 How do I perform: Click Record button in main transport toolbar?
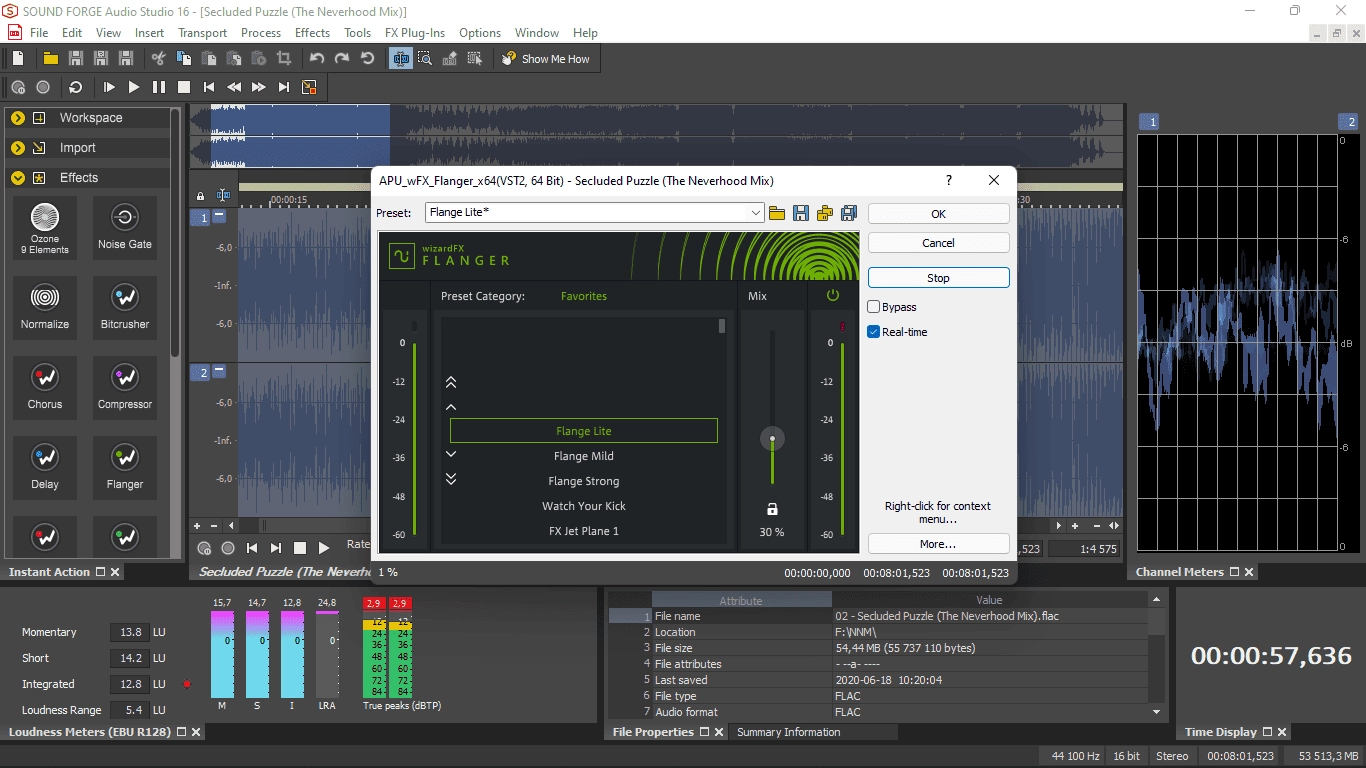point(43,87)
